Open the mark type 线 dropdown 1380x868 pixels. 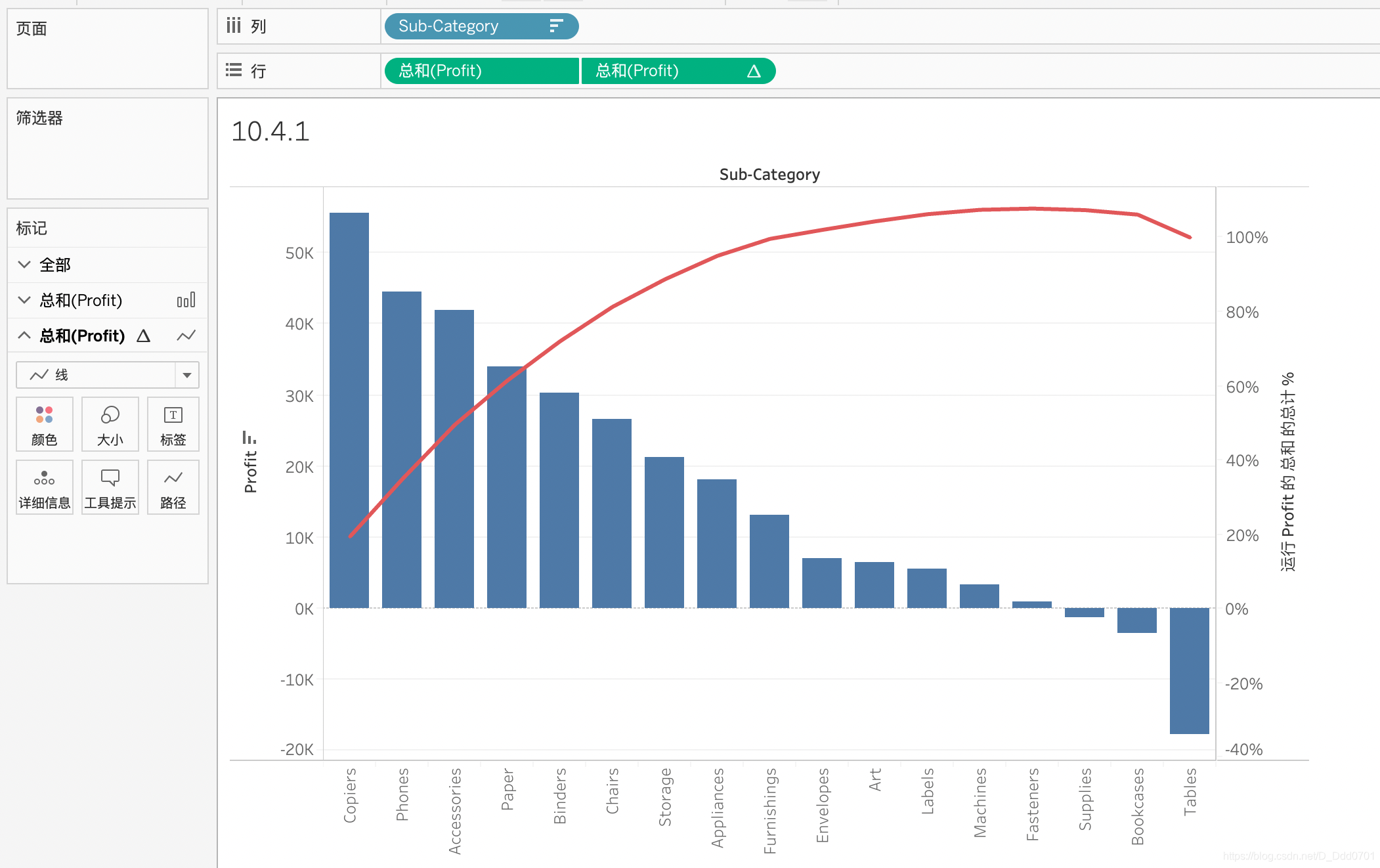(186, 375)
